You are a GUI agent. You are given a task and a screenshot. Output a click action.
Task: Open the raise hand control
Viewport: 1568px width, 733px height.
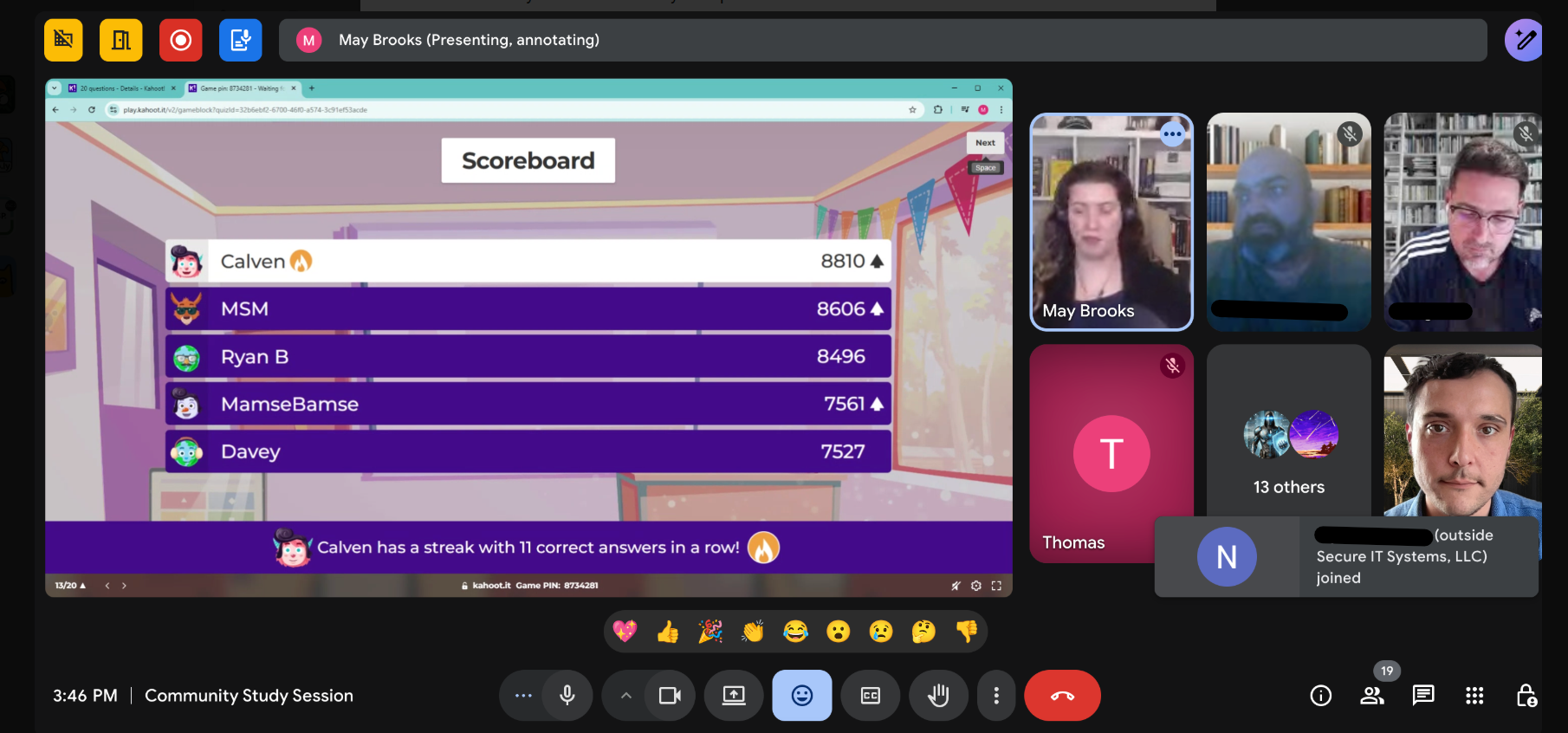[x=938, y=695]
